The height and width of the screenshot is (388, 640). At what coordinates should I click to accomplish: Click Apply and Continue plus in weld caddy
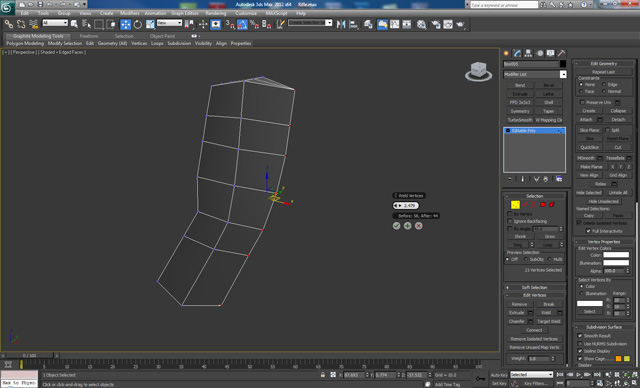click(407, 226)
